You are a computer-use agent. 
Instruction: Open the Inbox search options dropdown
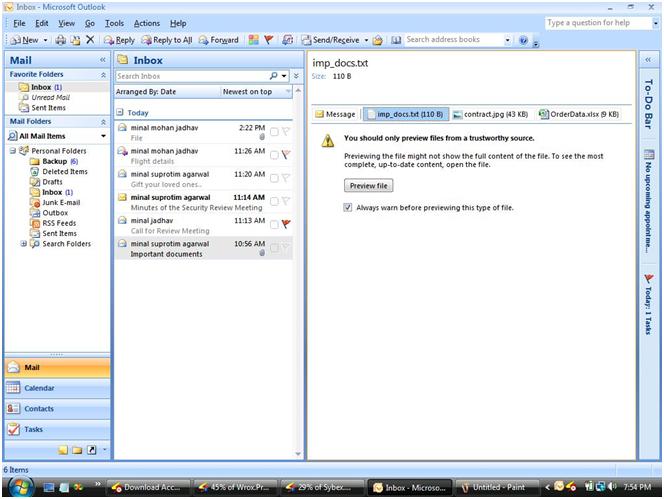point(284,76)
